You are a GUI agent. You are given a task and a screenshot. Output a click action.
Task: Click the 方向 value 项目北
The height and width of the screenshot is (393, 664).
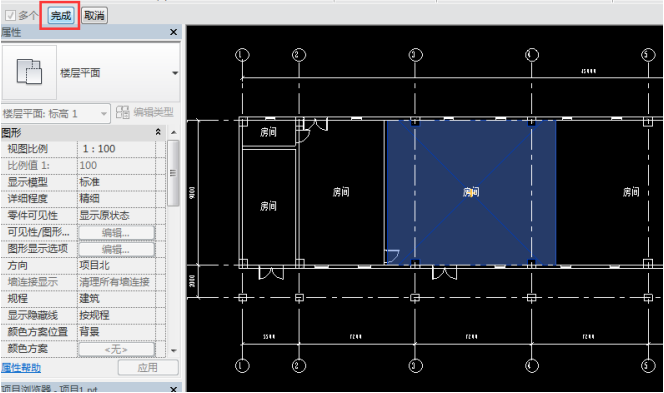(117, 266)
